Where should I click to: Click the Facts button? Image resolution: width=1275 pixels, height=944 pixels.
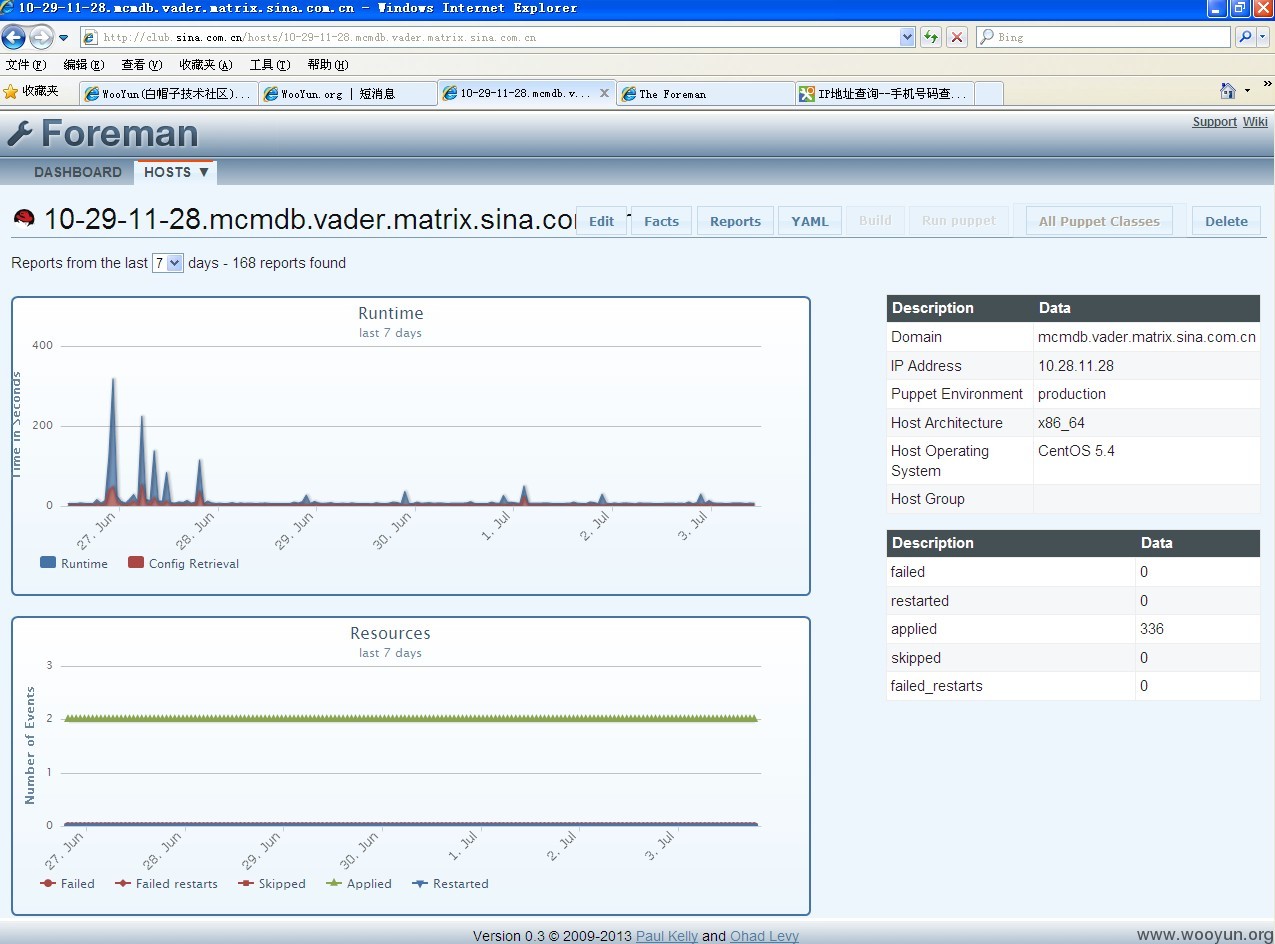point(661,221)
